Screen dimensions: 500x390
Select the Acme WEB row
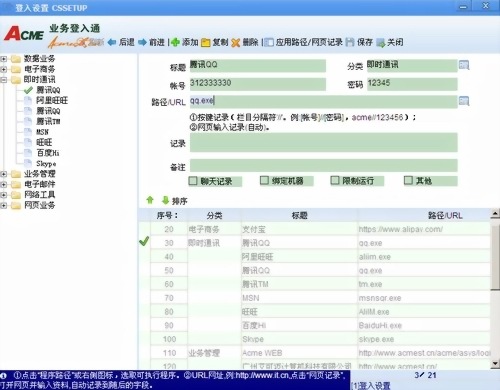tap(320, 353)
